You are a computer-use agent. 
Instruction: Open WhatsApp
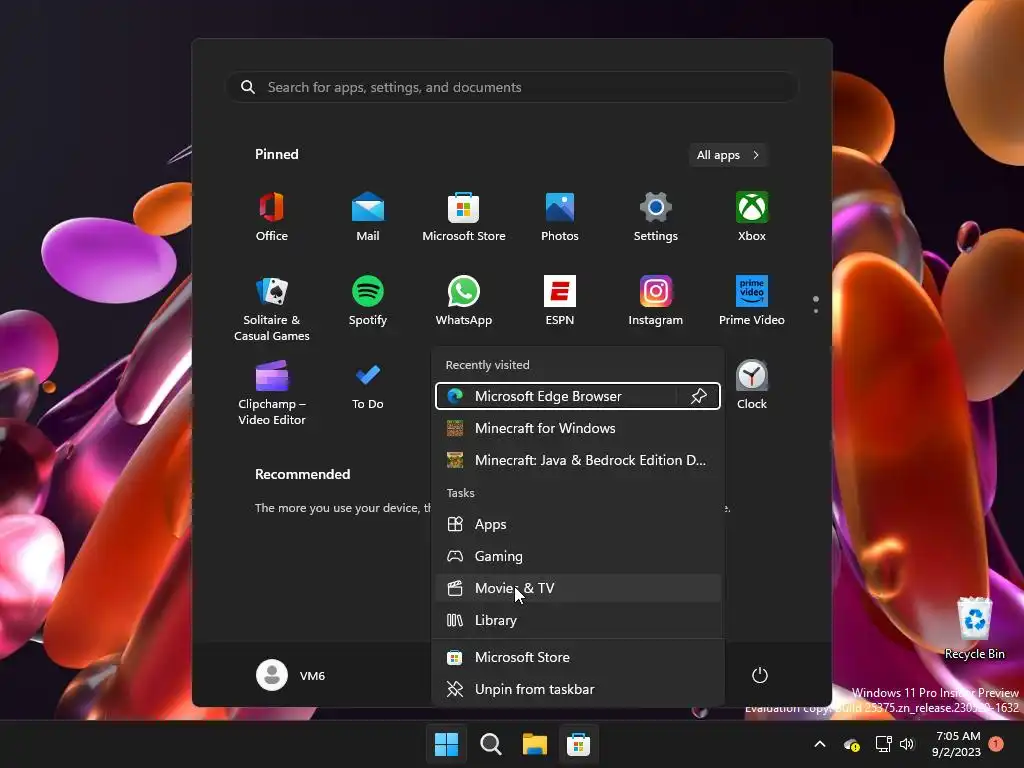(x=464, y=301)
